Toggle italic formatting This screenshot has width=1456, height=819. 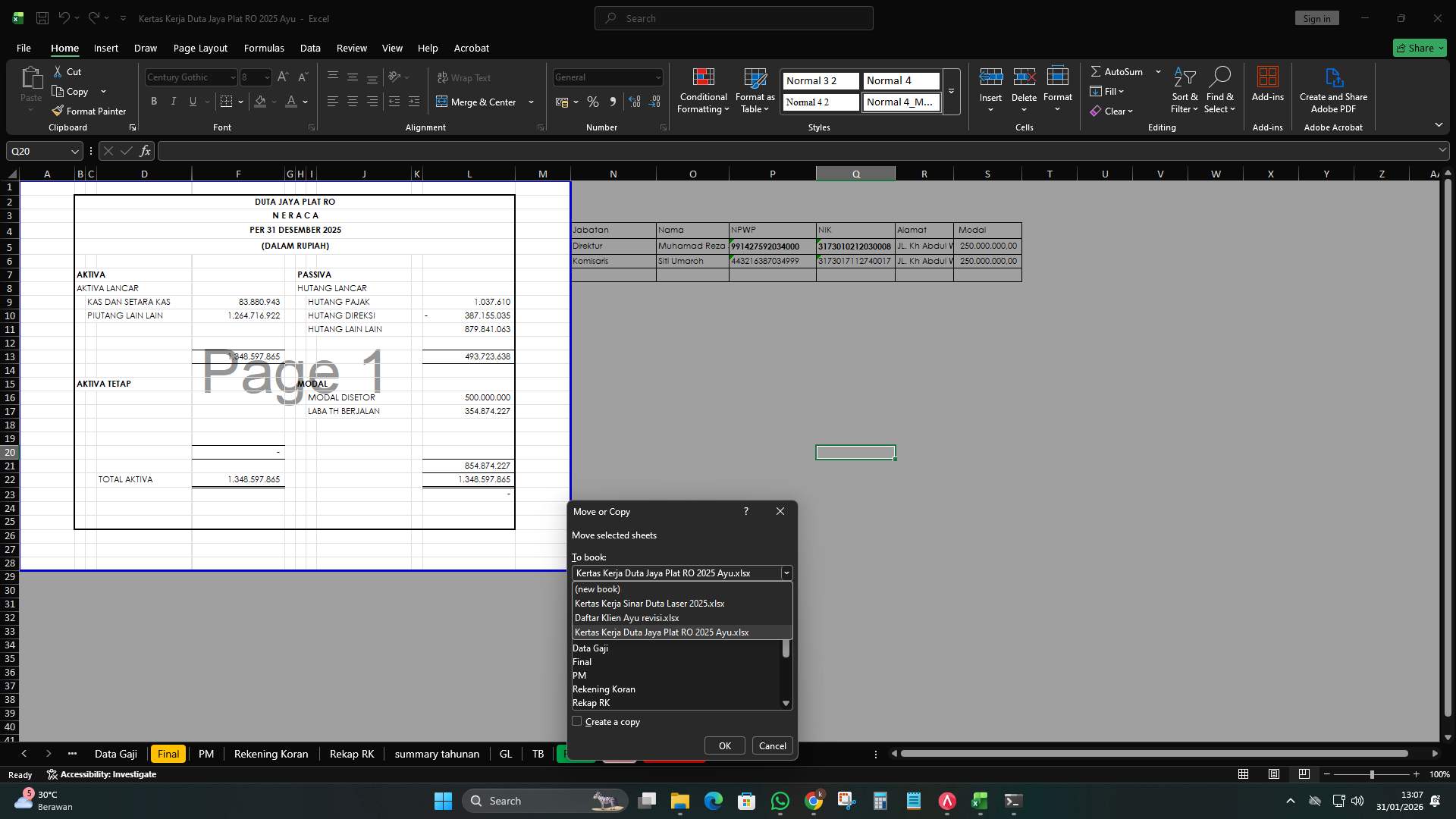(173, 101)
